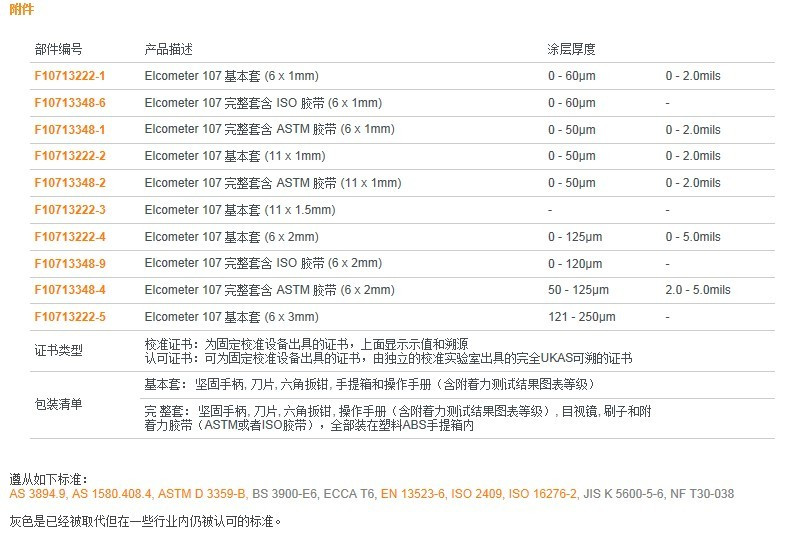Click the 涂层厚度 column header
808x533 pixels.
(571, 49)
